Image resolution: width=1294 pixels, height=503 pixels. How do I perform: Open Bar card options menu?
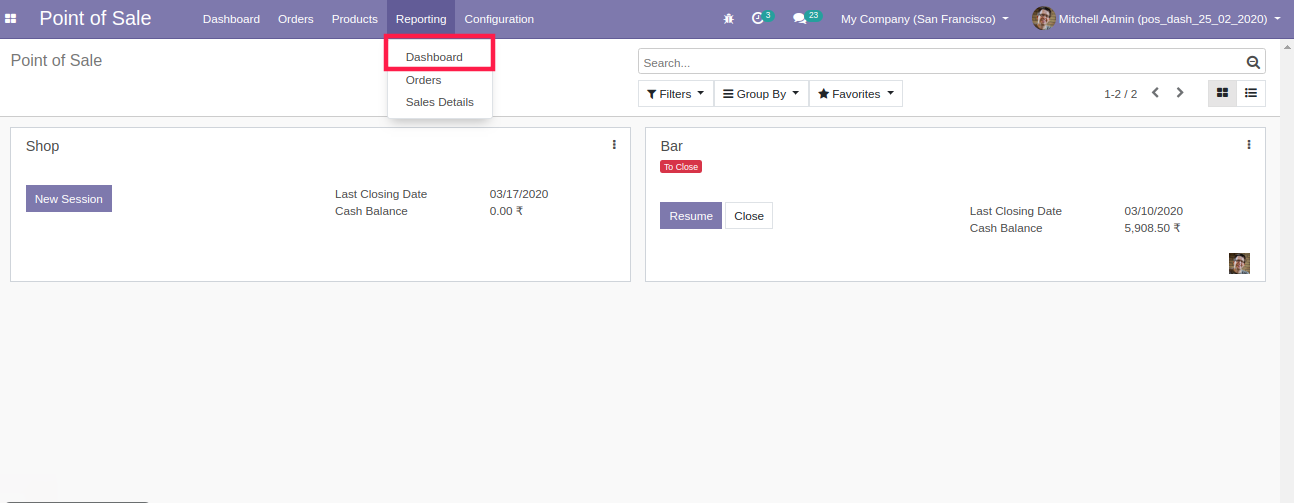tap(1249, 145)
